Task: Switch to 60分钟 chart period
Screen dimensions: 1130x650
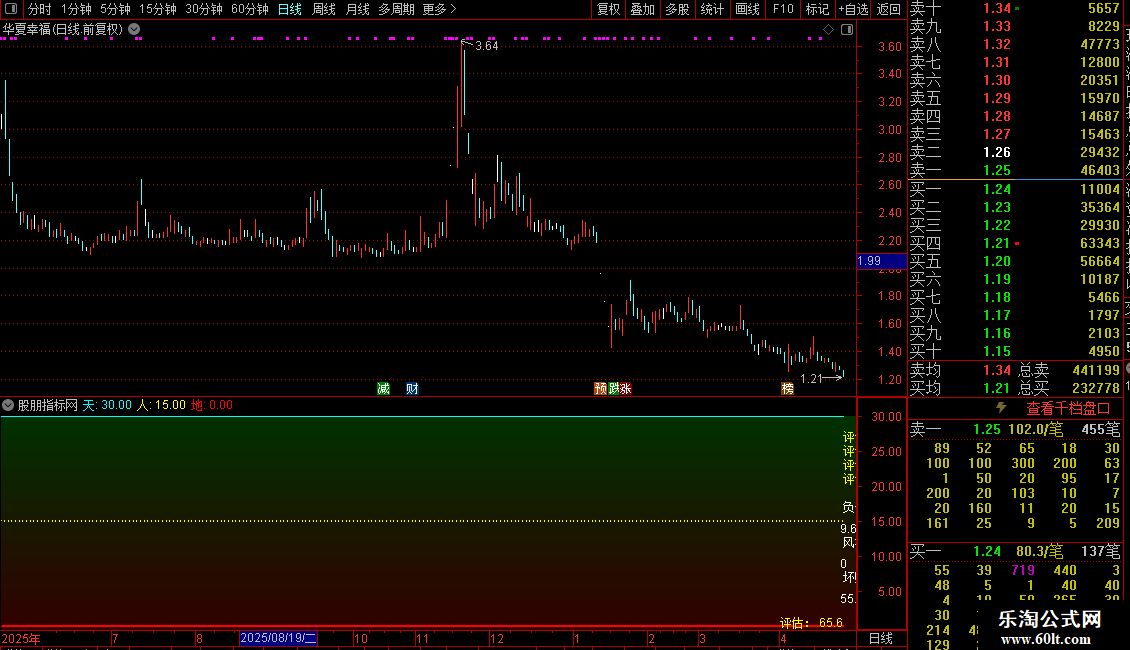Action: pos(249,9)
